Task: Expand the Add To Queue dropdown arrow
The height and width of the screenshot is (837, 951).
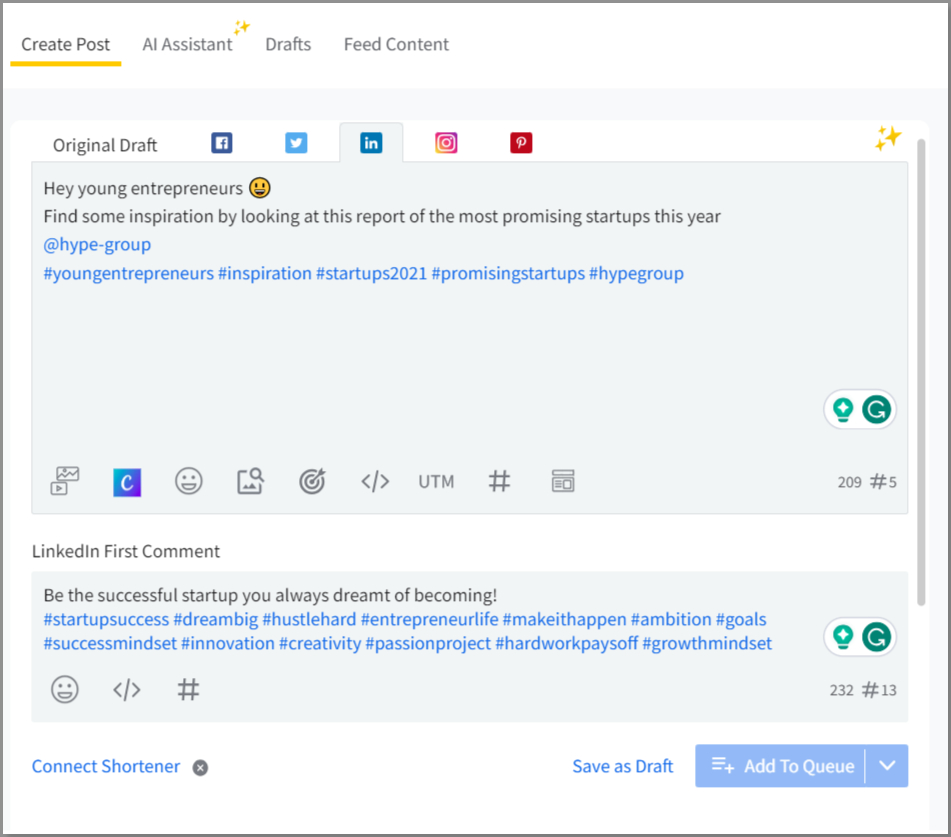Action: coord(887,766)
